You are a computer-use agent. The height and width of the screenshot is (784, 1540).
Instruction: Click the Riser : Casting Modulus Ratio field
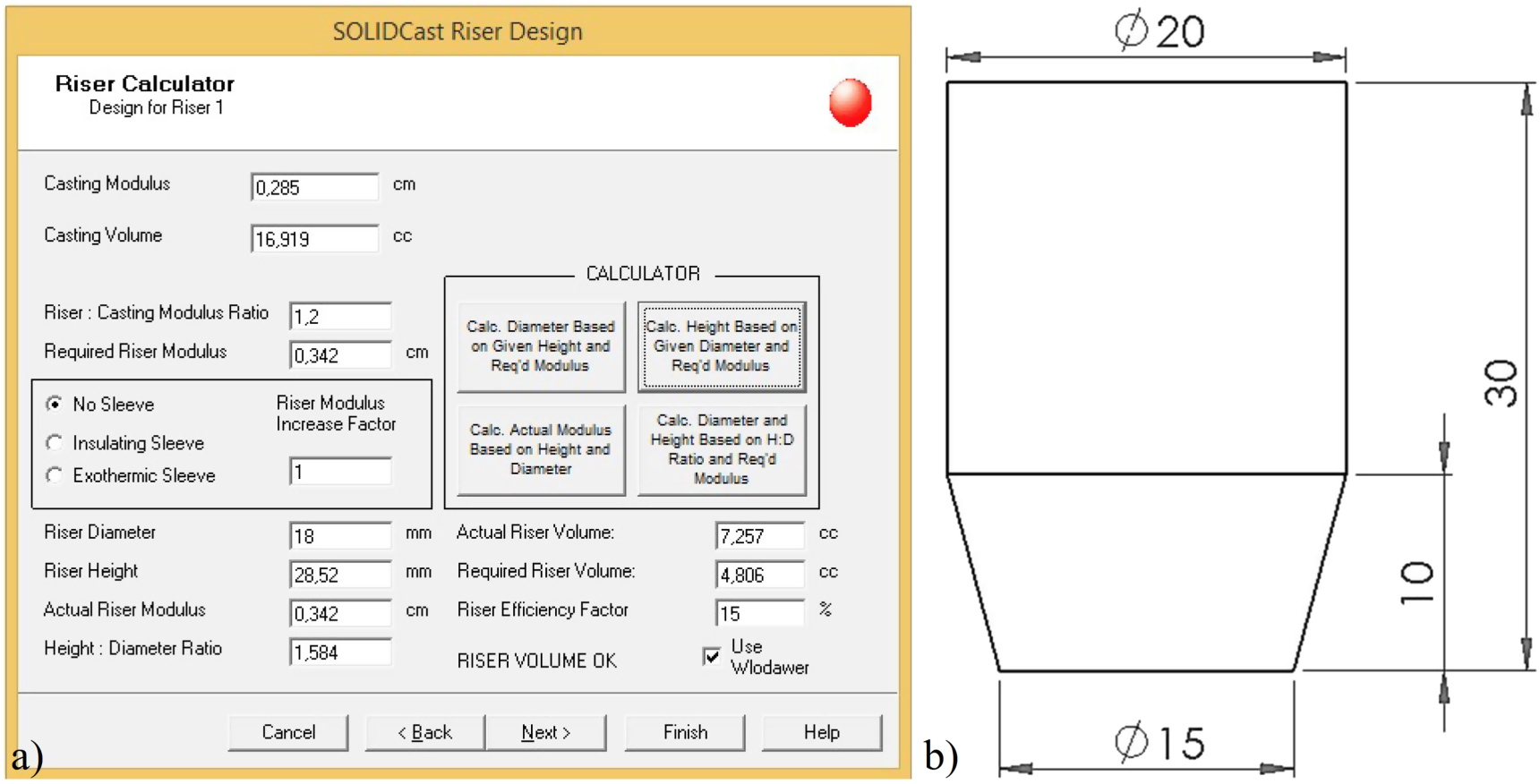(x=340, y=316)
